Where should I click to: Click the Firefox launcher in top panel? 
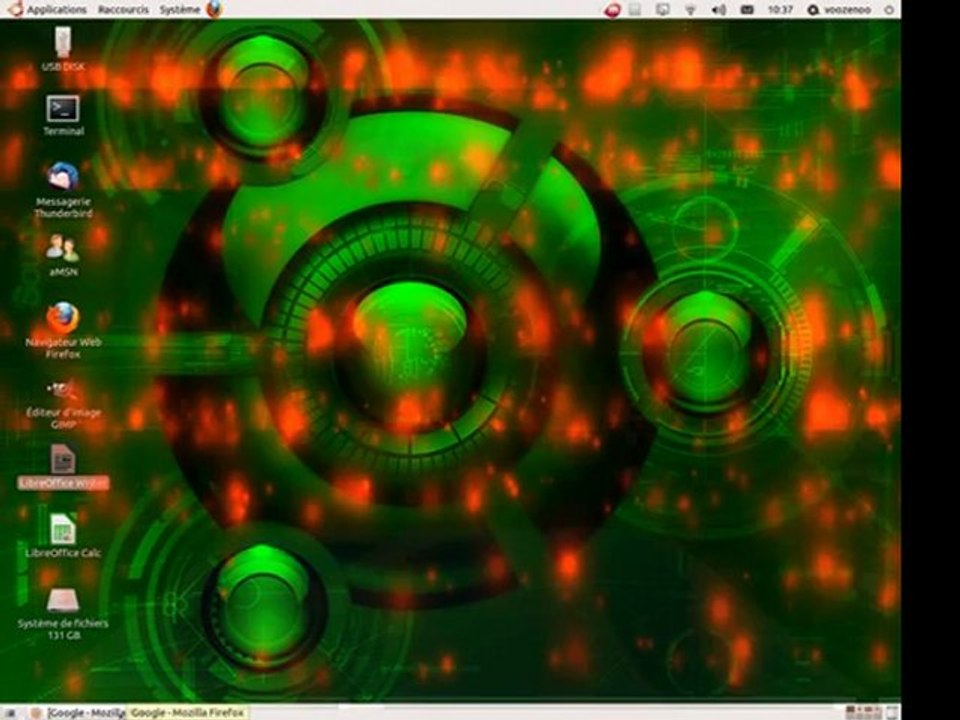click(x=214, y=9)
